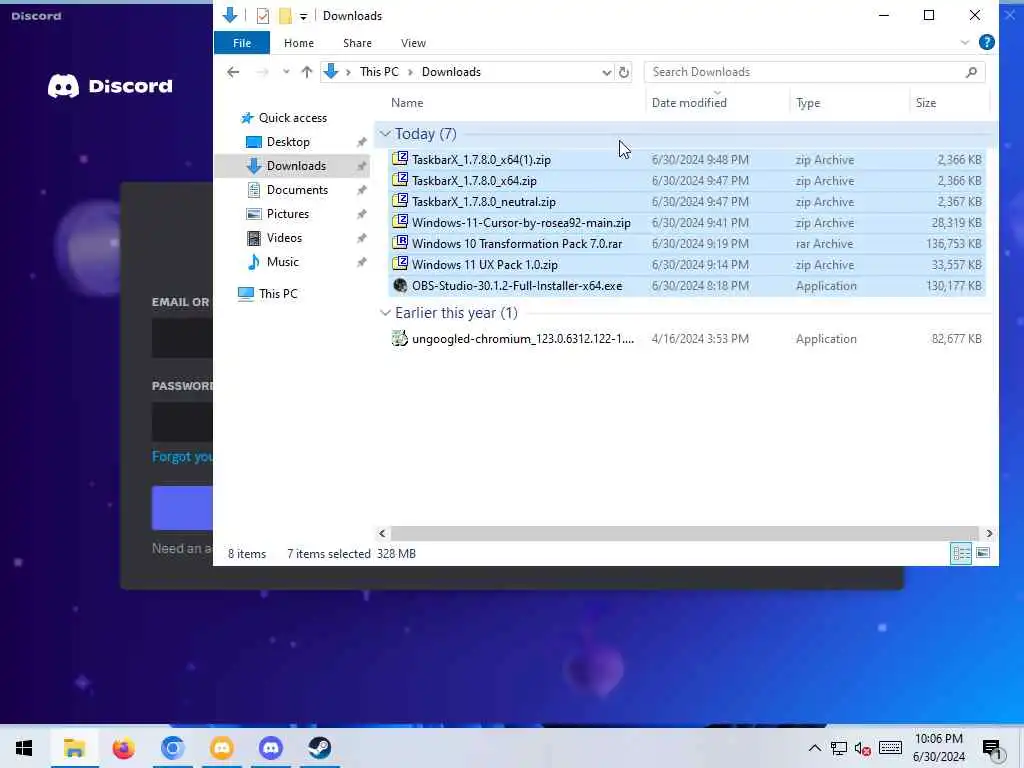Image resolution: width=1024 pixels, height=768 pixels.
Task: Click the ungoogled-chromium file icon
Action: click(x=400, y=338)
